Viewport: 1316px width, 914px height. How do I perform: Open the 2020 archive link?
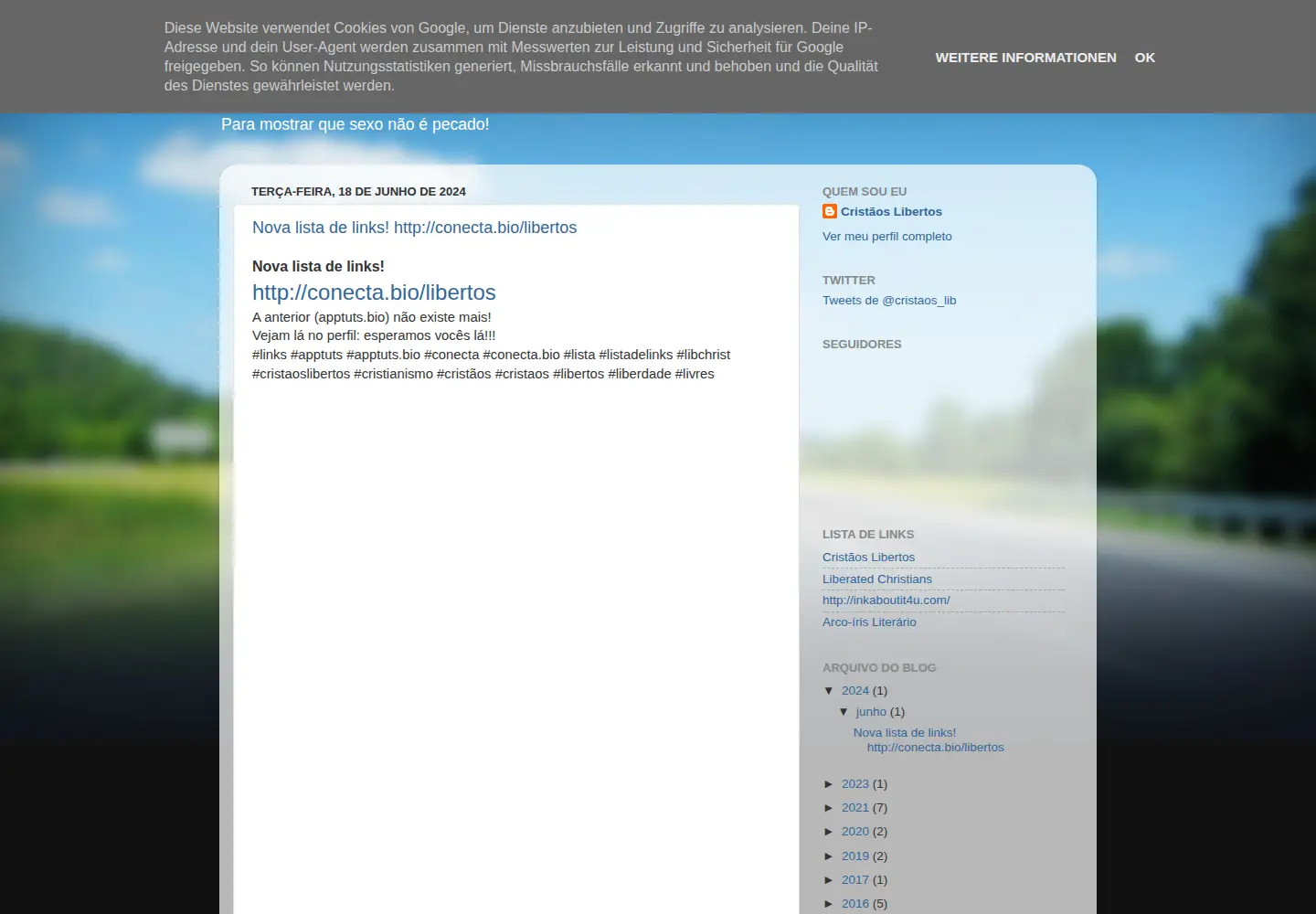[x=855, y=832]
